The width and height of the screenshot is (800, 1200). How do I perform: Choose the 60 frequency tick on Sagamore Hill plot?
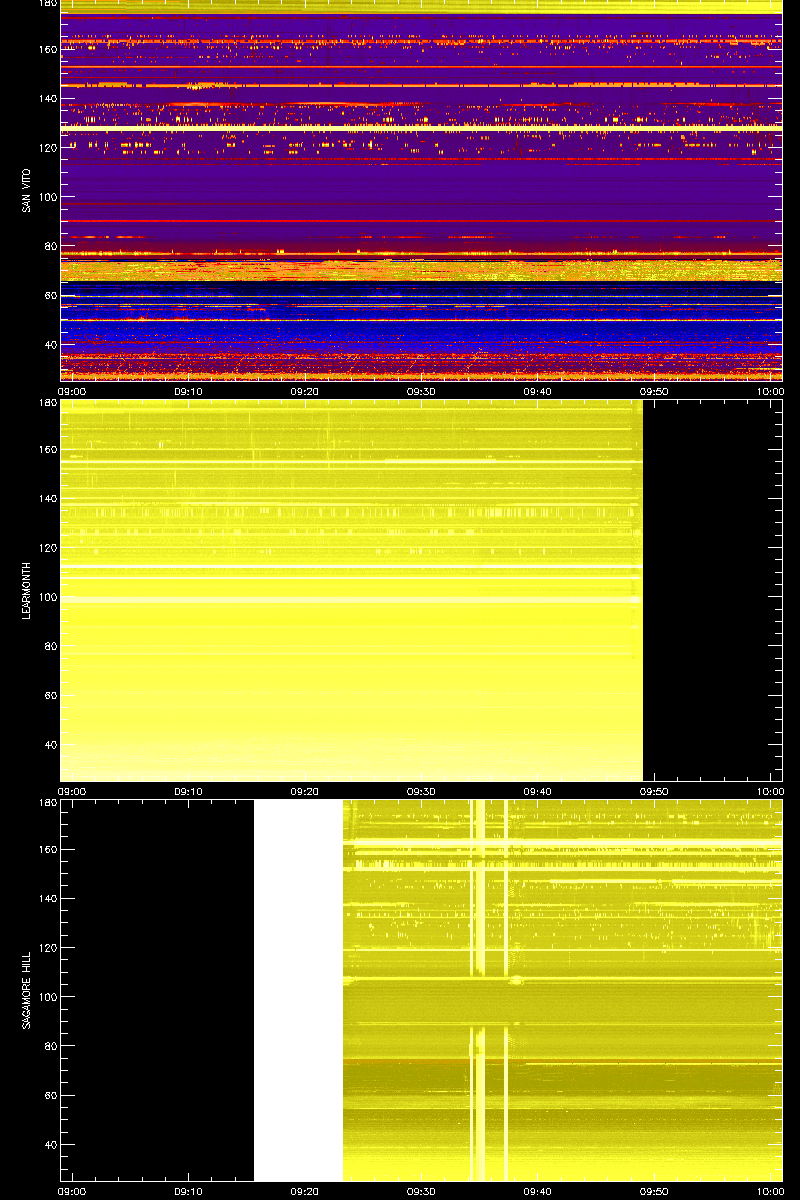pyautogui.click(x=50, y=1095)
